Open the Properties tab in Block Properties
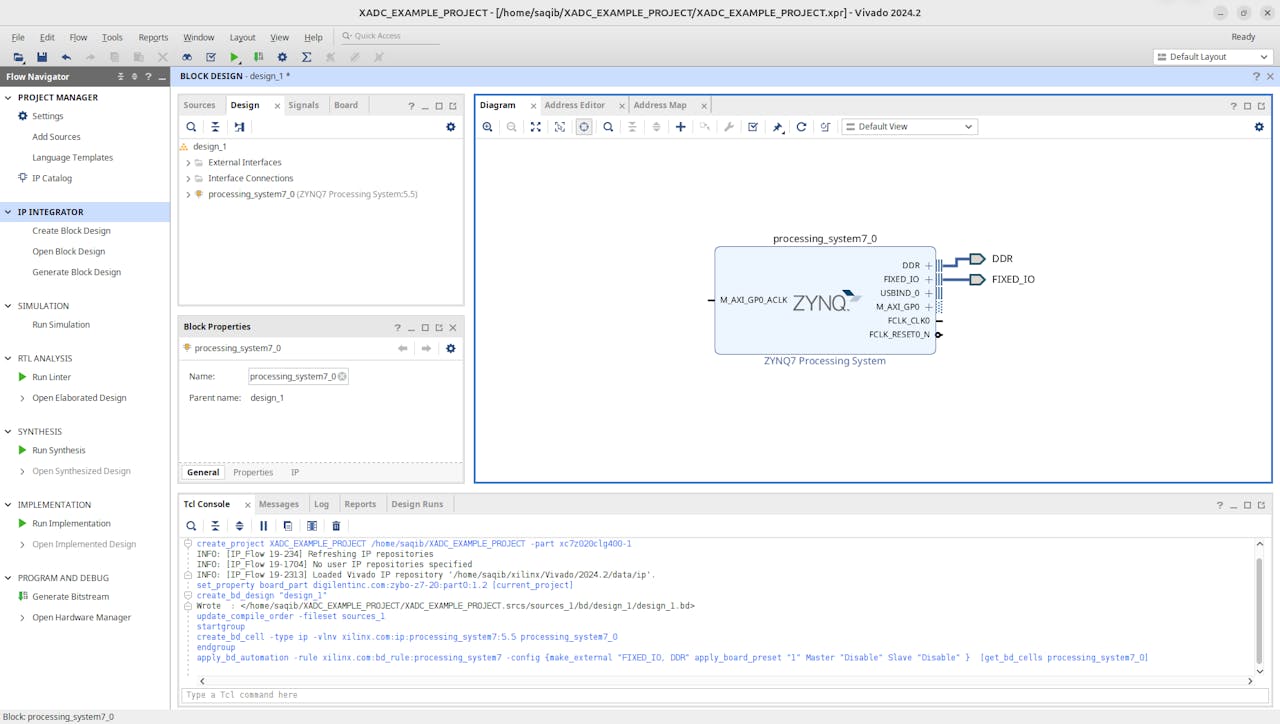The height and width of the screenshot is (724, 1280). pyautogui.click(x=253, y=472)
